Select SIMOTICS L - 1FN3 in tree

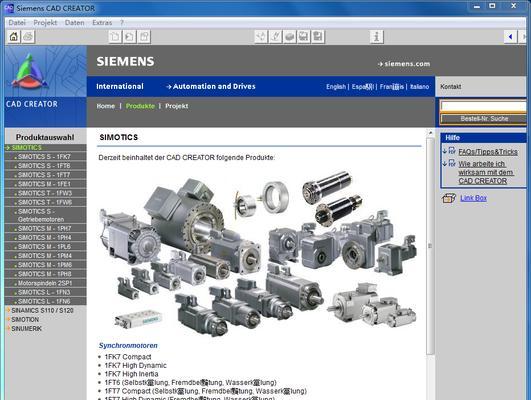[x=44, y=293]
